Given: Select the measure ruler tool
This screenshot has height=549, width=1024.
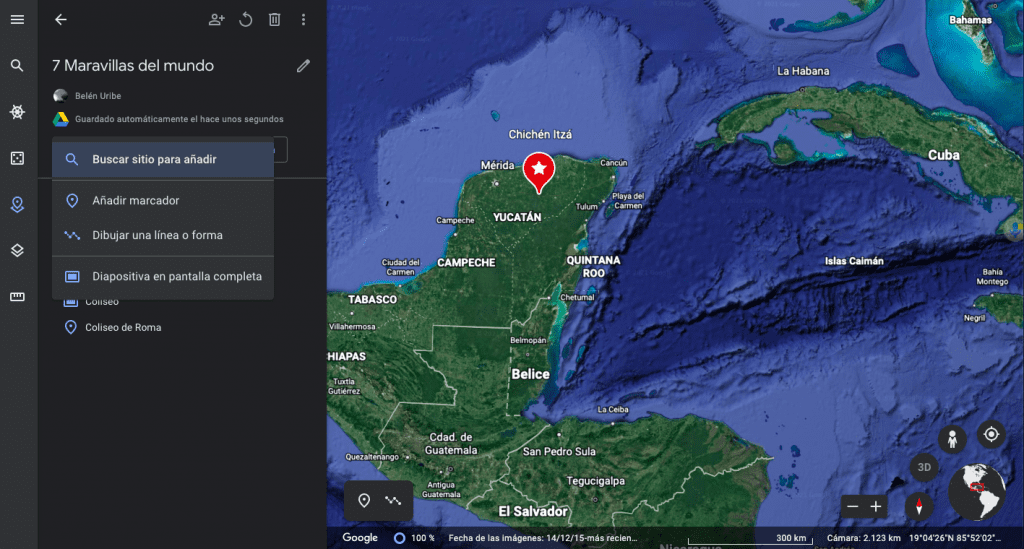Looking at the screenshot, I should click(17, 297).
